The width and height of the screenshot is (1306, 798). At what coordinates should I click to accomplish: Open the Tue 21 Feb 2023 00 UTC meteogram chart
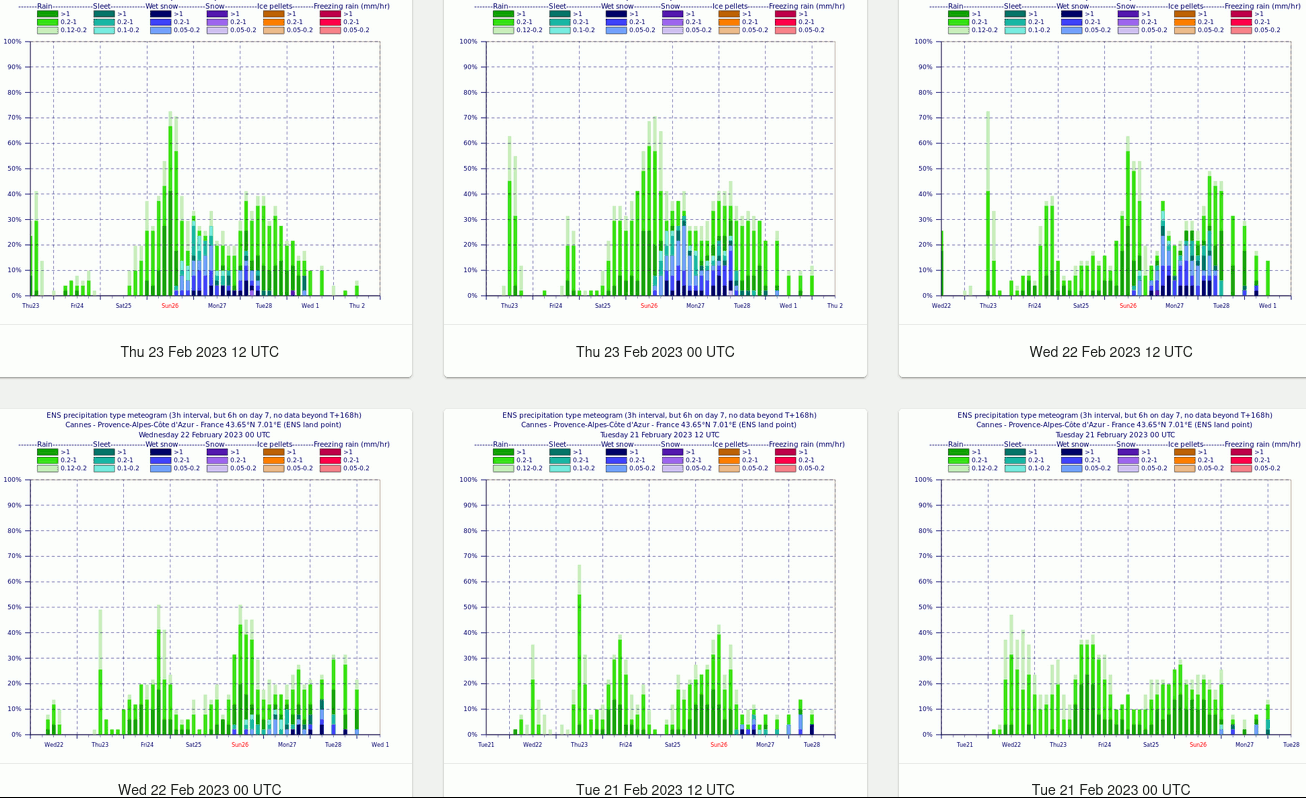click(1103, 585)
